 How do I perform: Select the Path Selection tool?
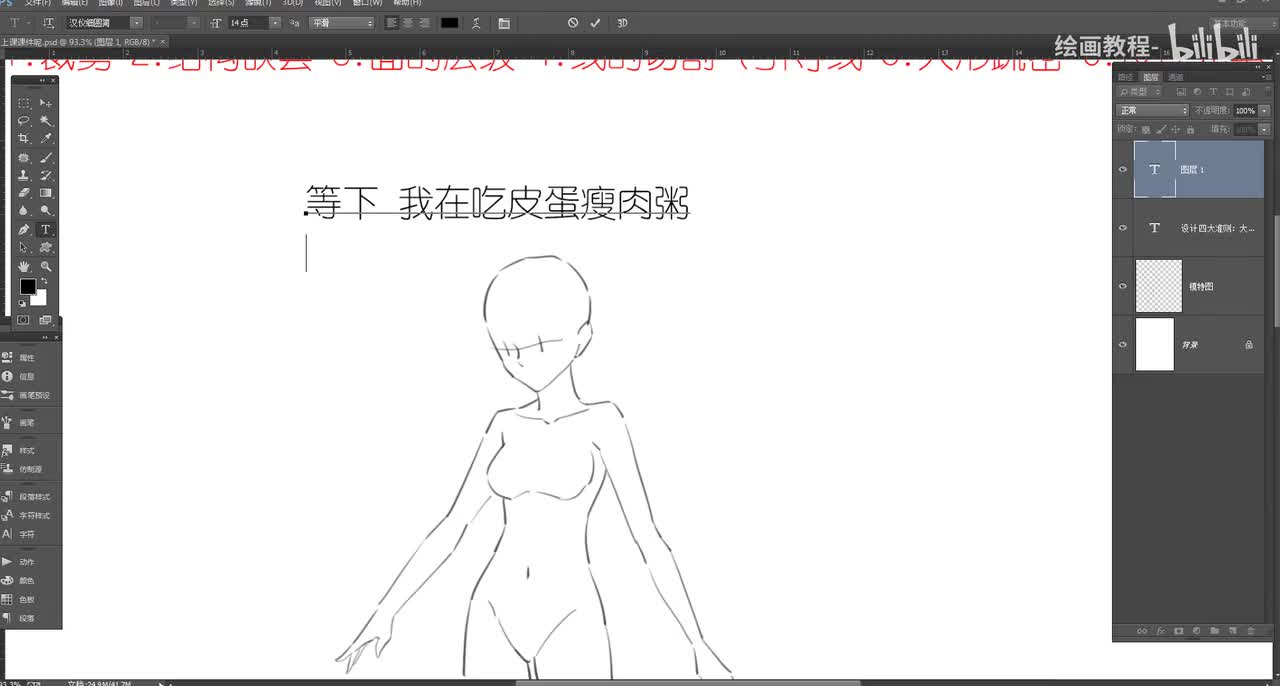pyautogui.click(x=24, y=248)
